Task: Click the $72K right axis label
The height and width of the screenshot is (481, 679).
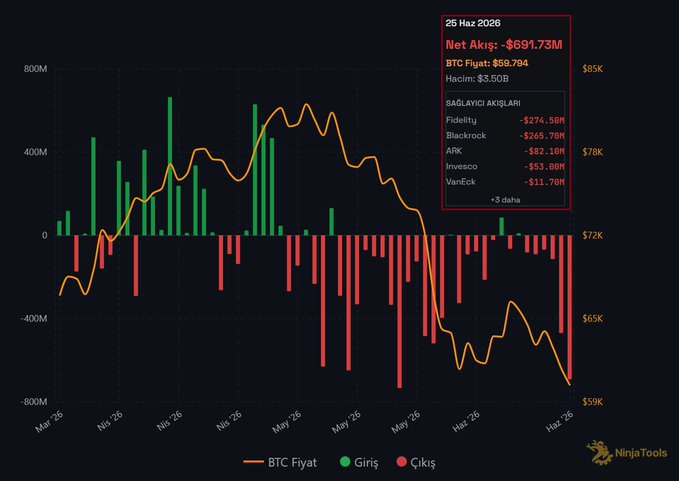Action: click(592, 236)
